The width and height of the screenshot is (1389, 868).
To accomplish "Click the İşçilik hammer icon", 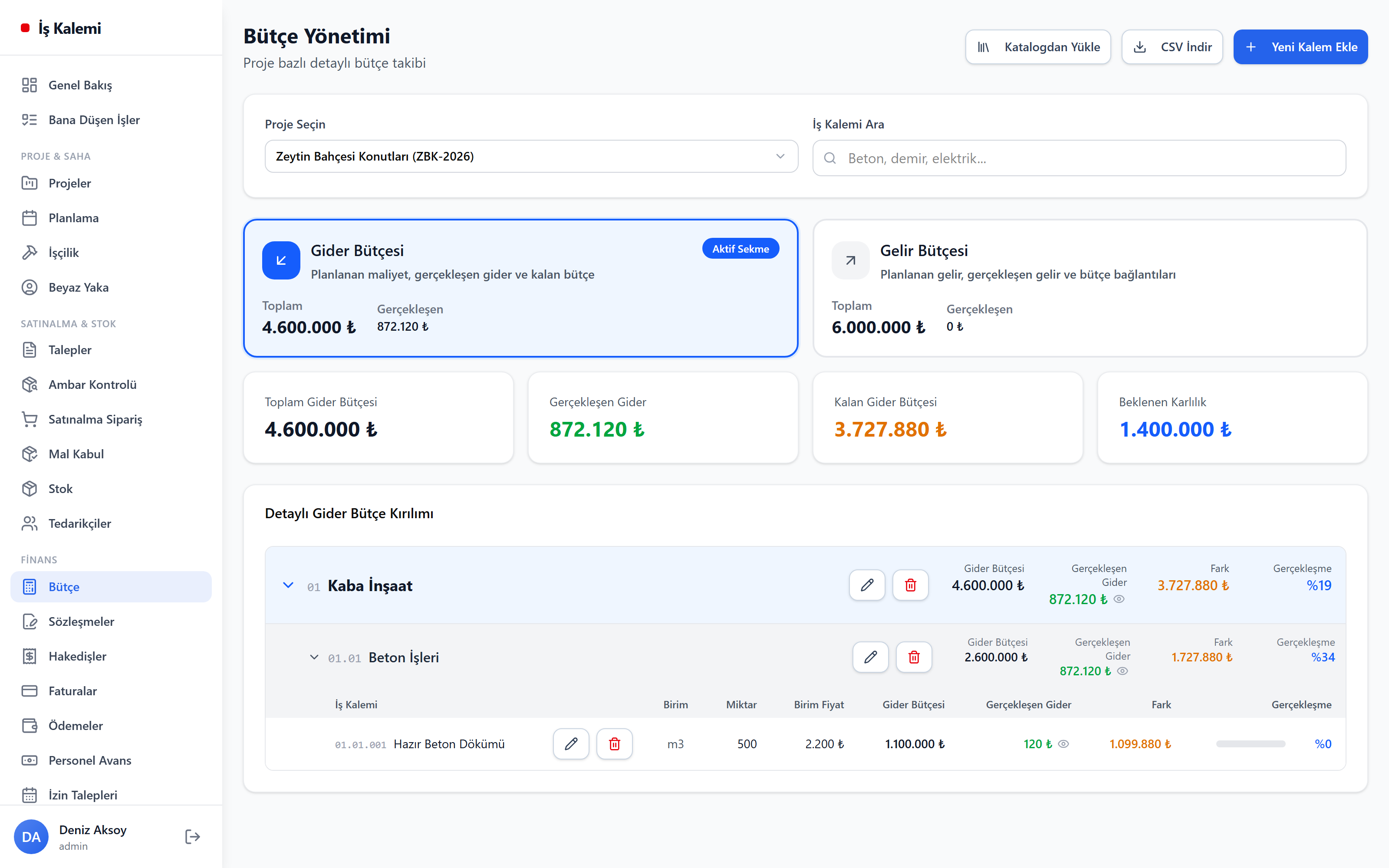I will click(x=29, y=253).
